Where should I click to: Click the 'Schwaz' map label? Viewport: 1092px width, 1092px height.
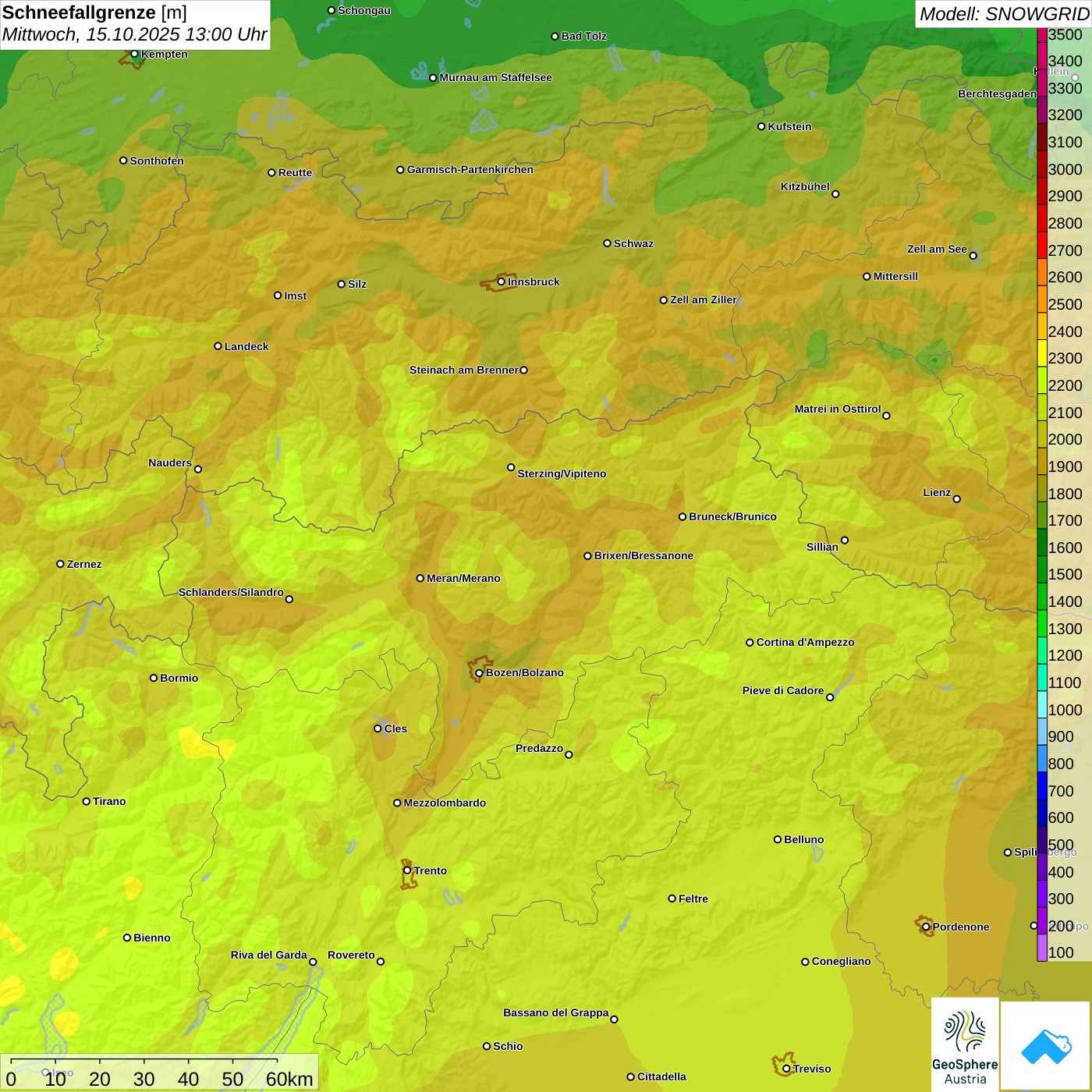click(x=633, y=243)
